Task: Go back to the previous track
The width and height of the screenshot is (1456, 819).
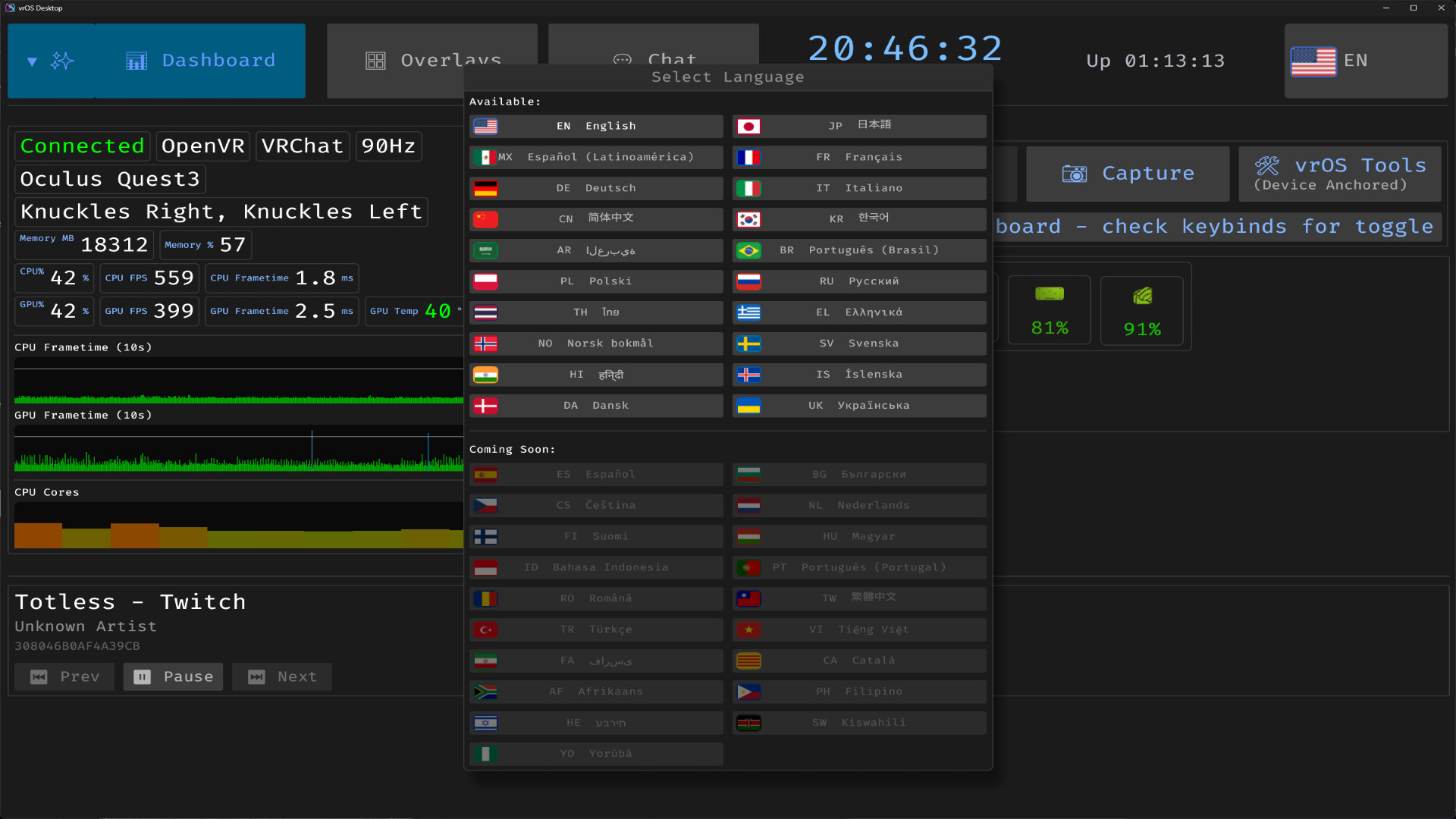Action: [x=64, y=676]
